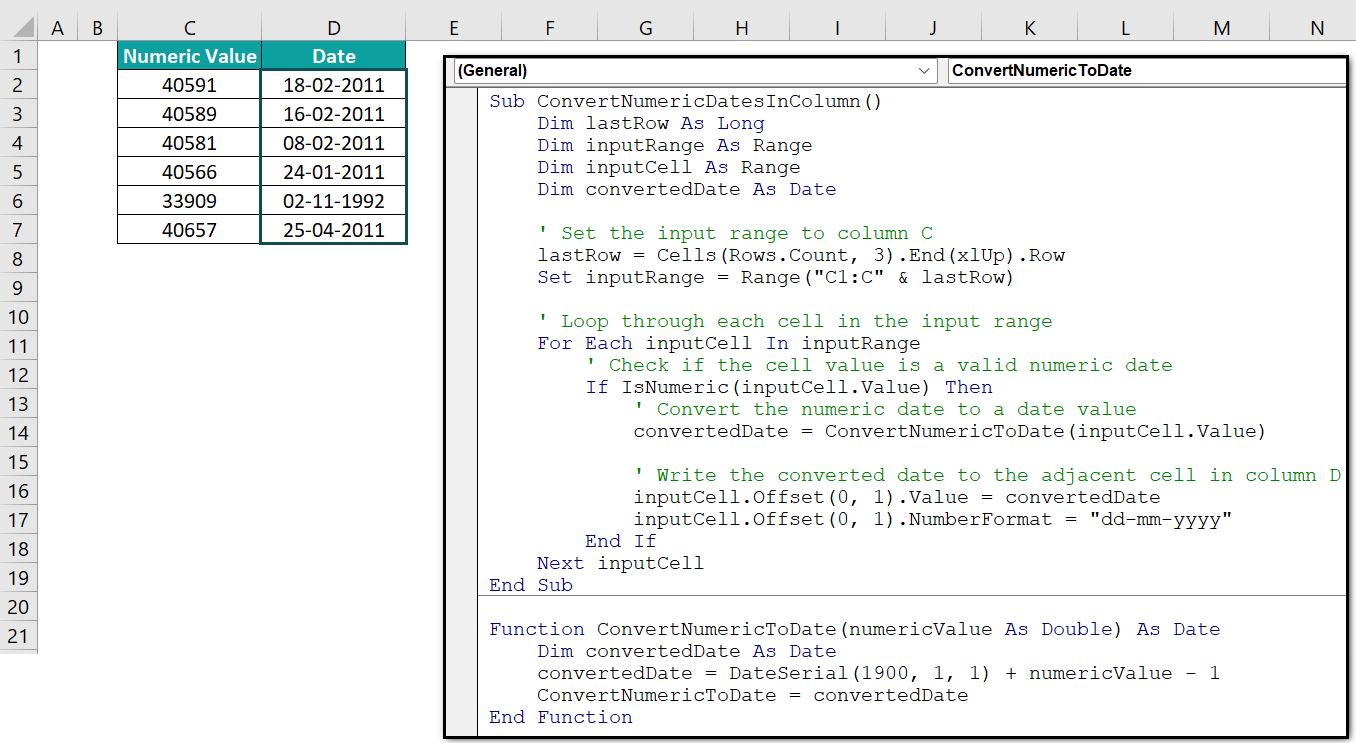This screenshot has height=743, width=1356.
Task: Select column D header
Action: click(x=334, y=29)
